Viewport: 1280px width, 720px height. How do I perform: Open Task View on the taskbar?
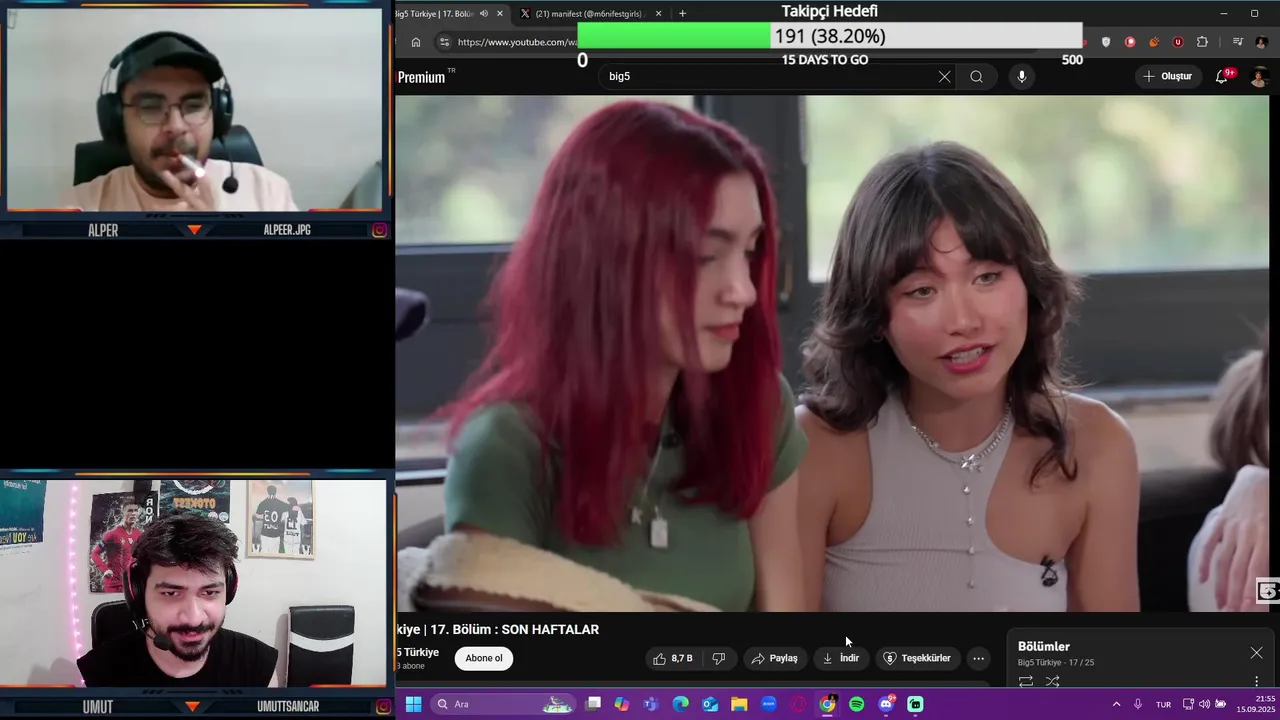click(x=593, y=704)
